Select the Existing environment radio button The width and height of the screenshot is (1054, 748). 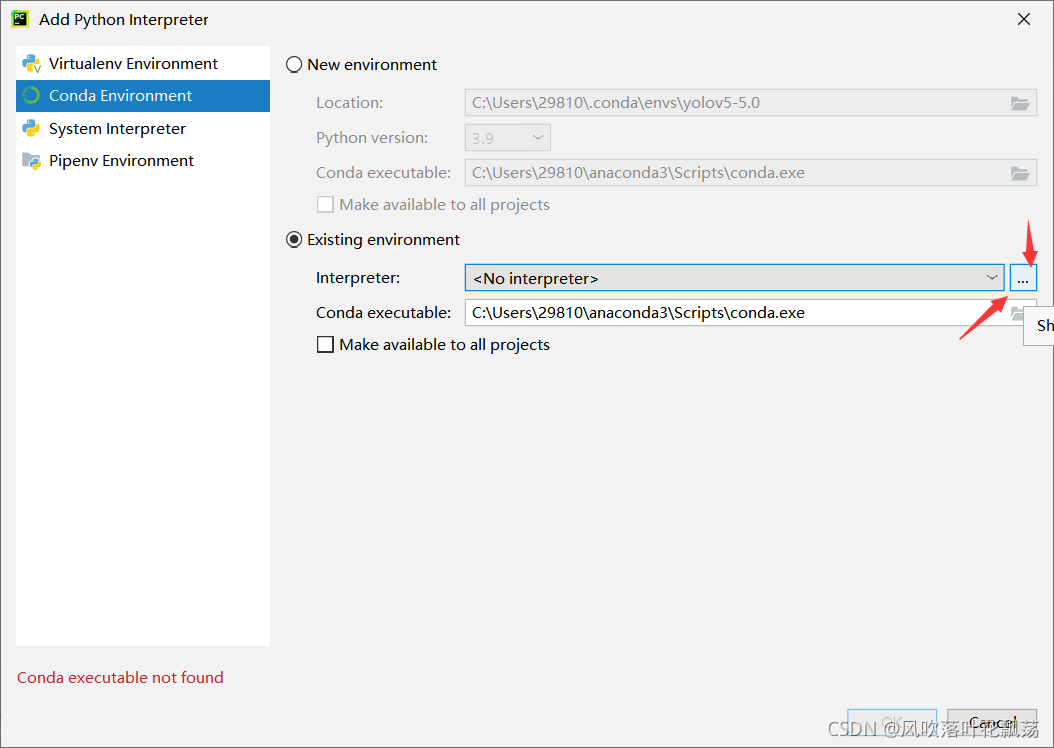point(294,239)
